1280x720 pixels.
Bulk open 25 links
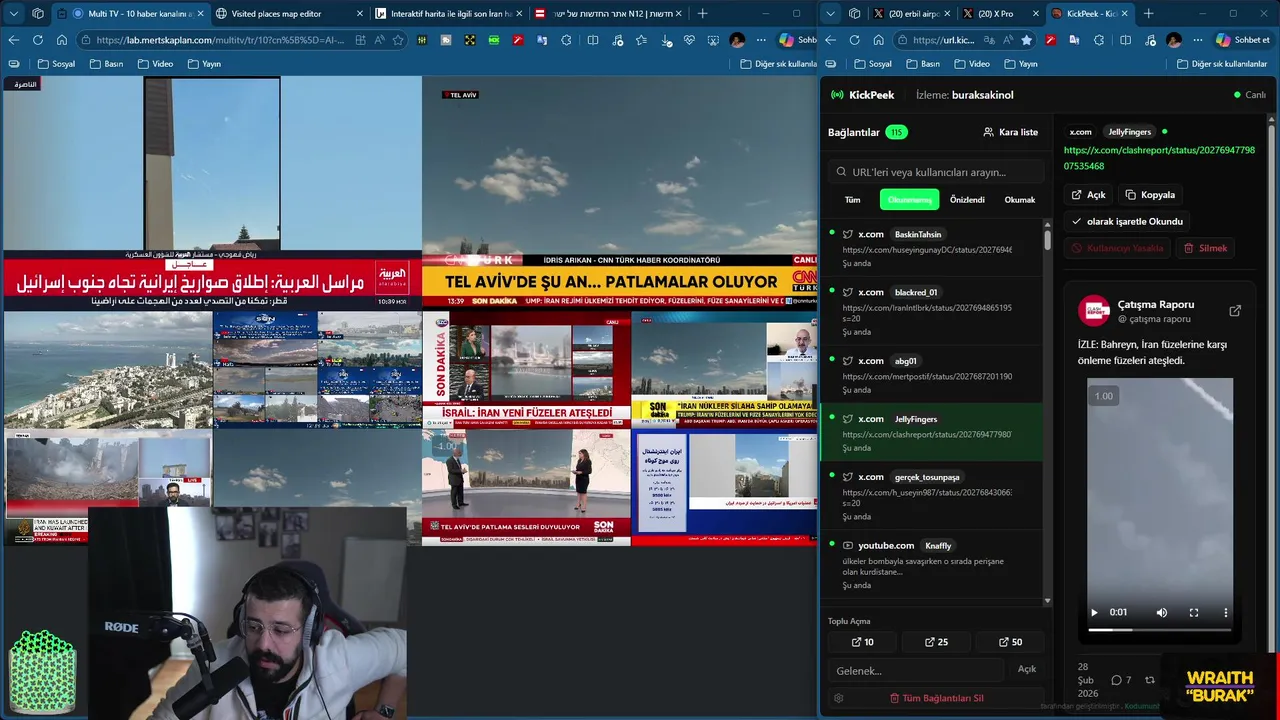(x=936, y=642)
